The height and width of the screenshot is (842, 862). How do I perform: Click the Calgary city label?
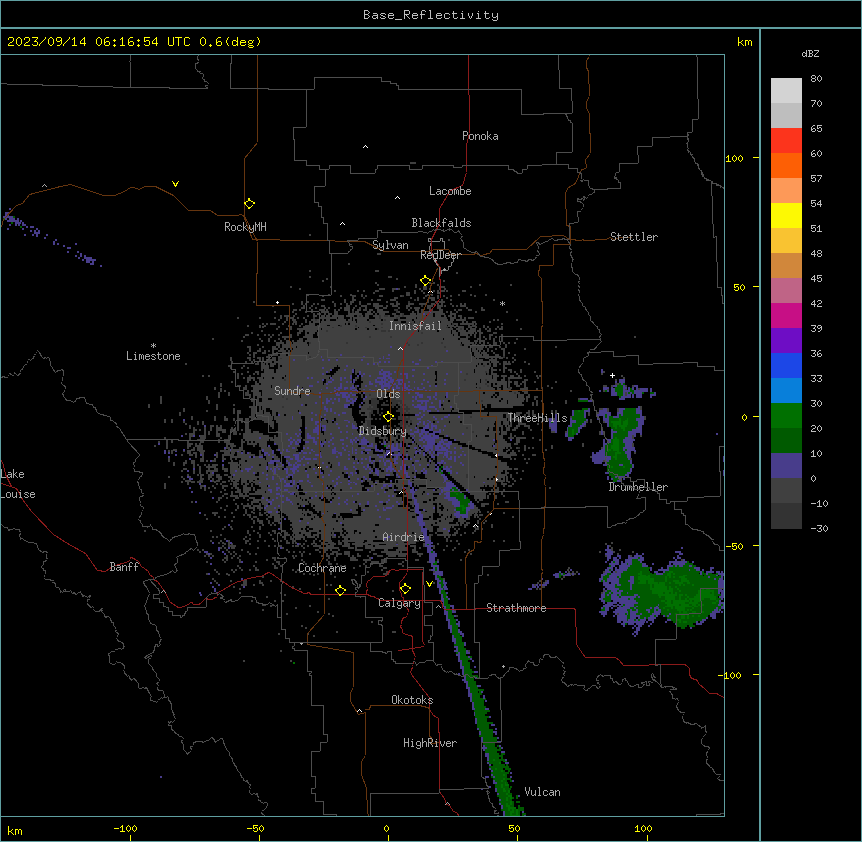pyautogui.click(x=399, y=603)
